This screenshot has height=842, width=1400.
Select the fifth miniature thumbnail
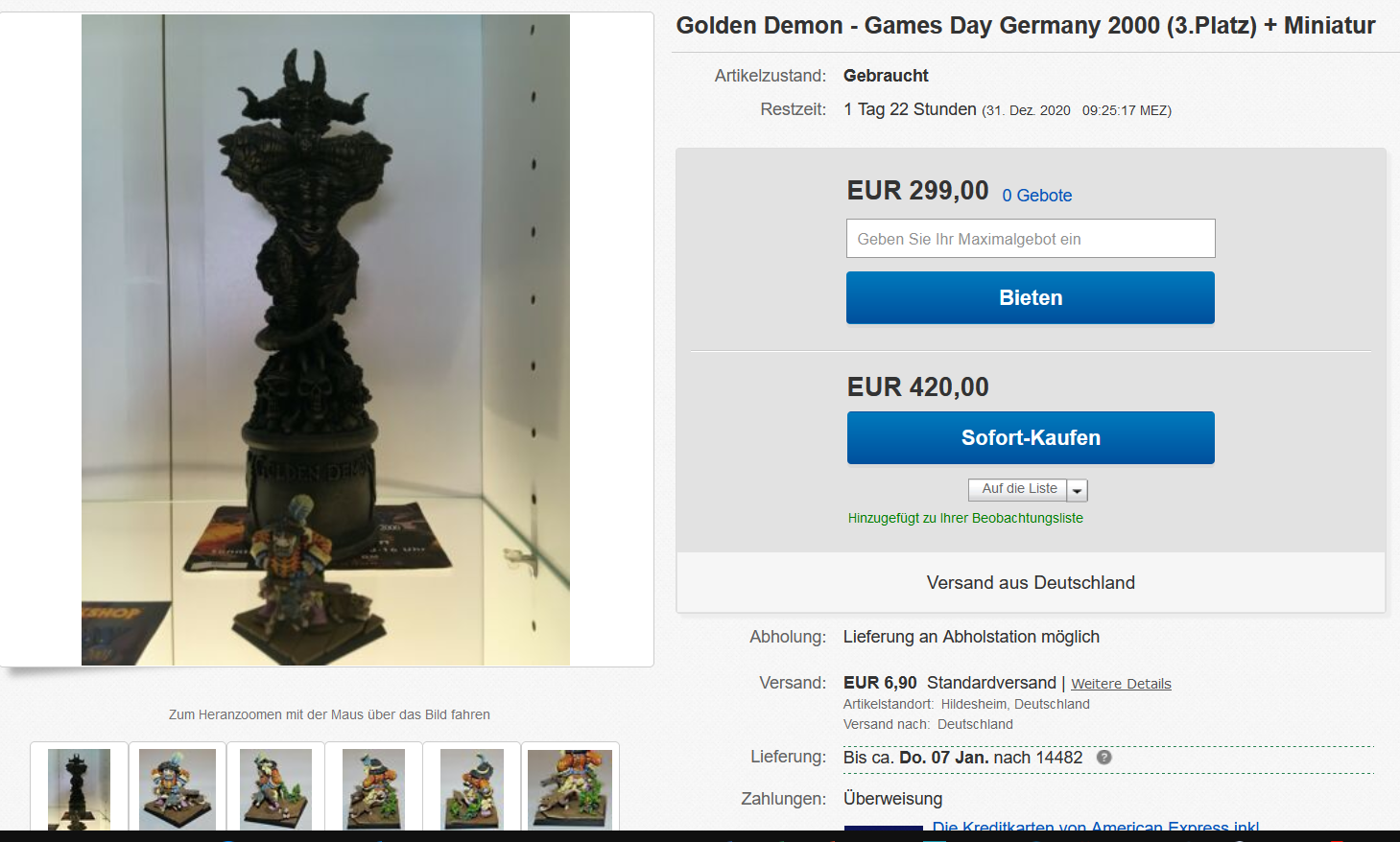coord(471,788)
